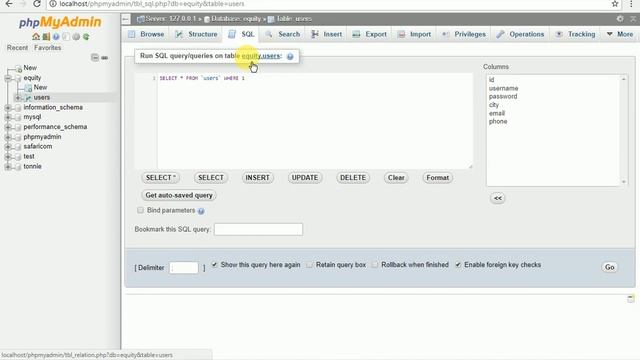Open the Favorites list in sidebar
640x360 pixels.
point(47,48)
